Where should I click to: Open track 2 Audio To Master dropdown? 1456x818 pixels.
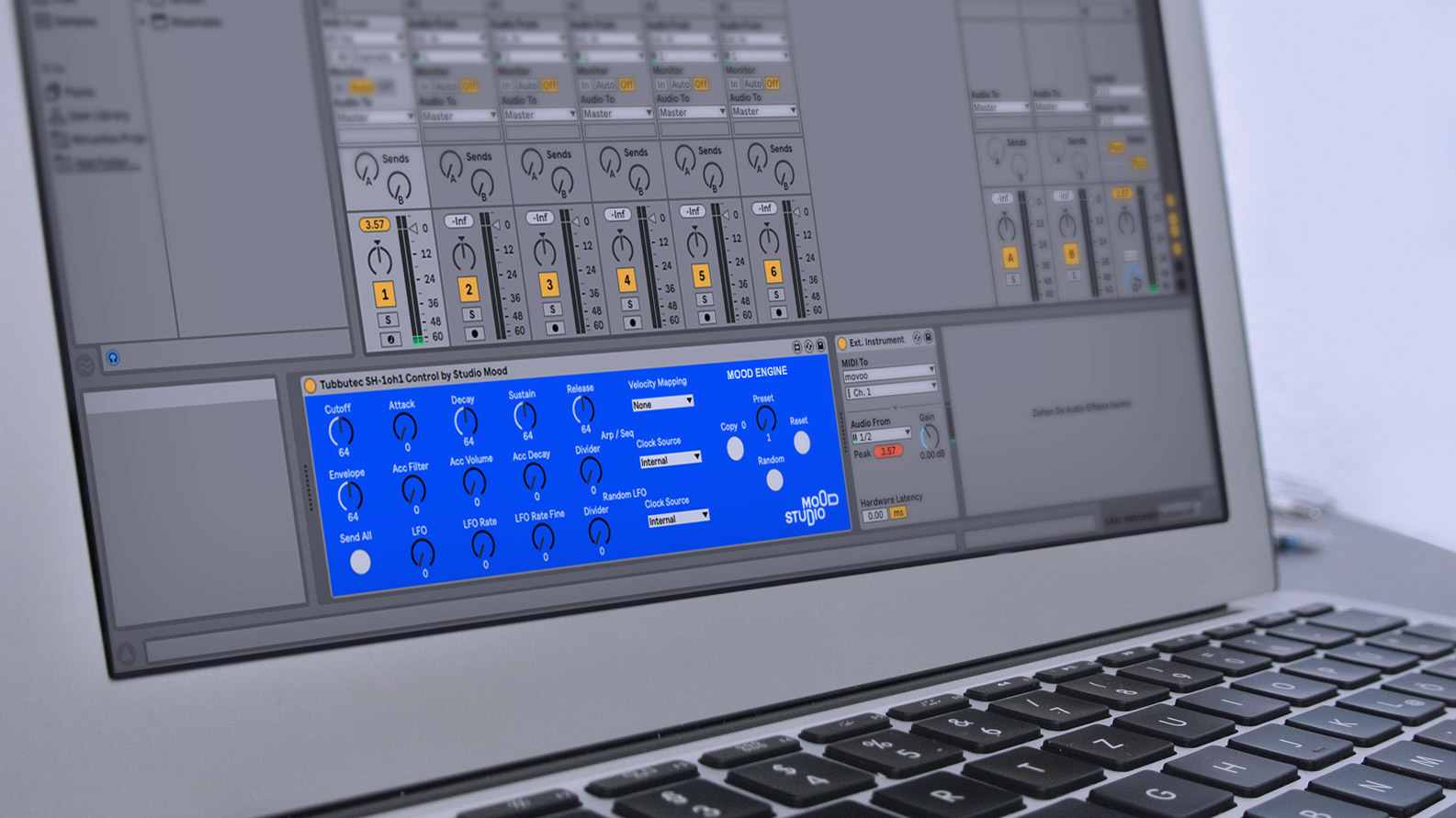(x=458, y=116)
